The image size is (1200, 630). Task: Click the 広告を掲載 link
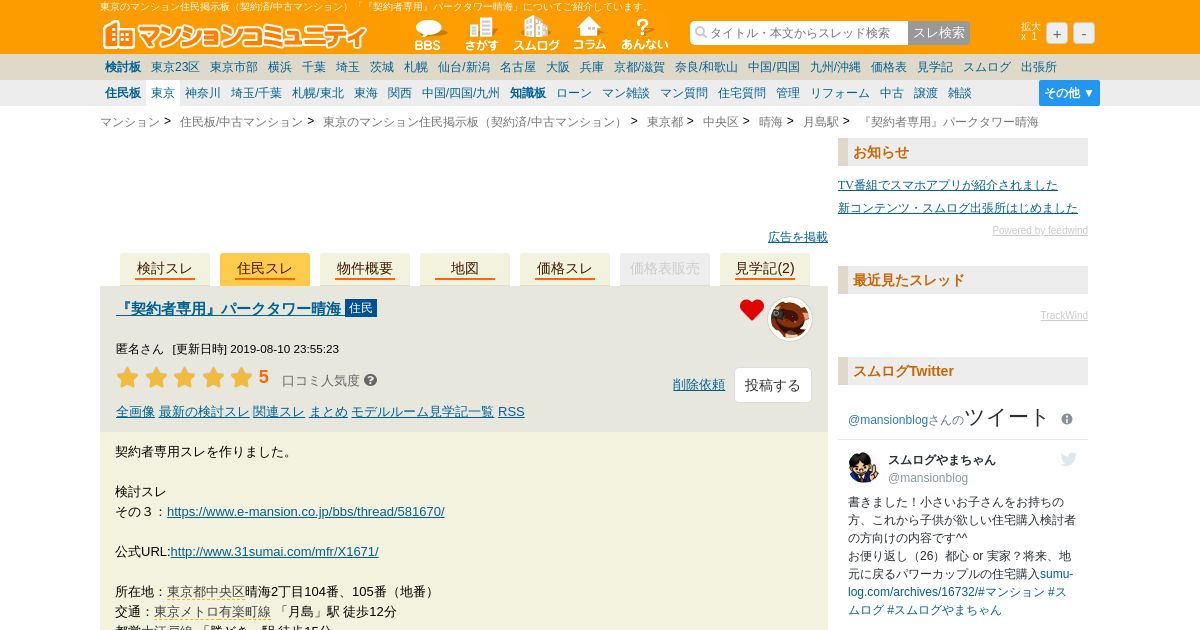[x=798, y=237]
